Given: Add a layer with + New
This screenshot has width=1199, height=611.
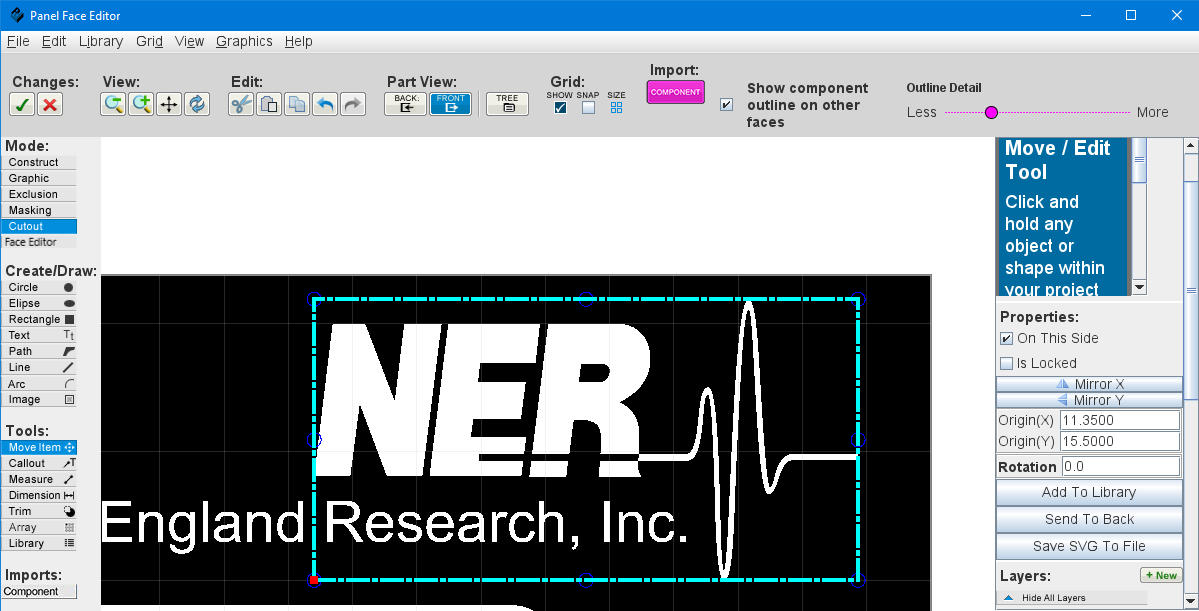Looking at the screenshot, I should click(1161, 576).
